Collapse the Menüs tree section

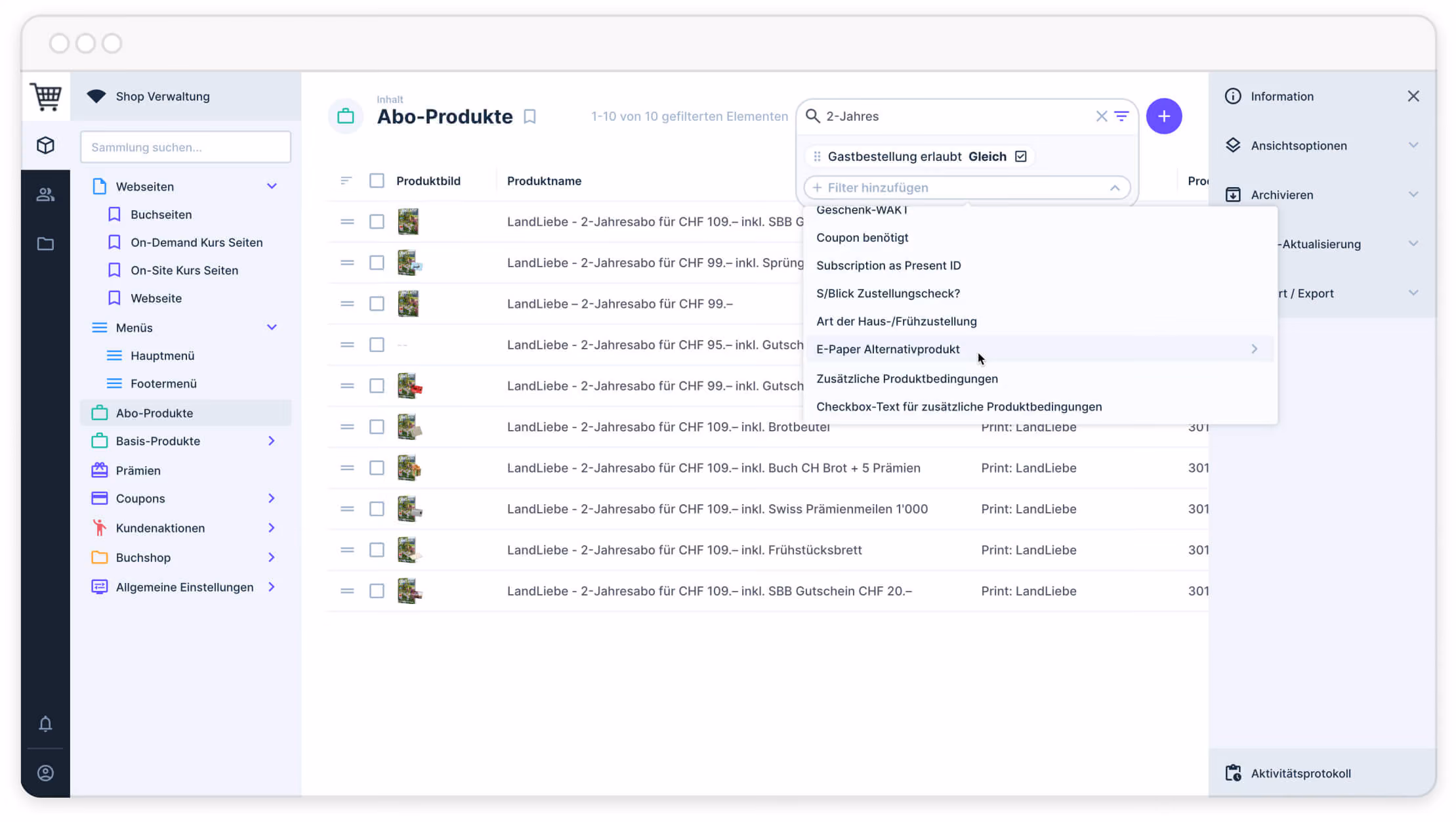272,328
